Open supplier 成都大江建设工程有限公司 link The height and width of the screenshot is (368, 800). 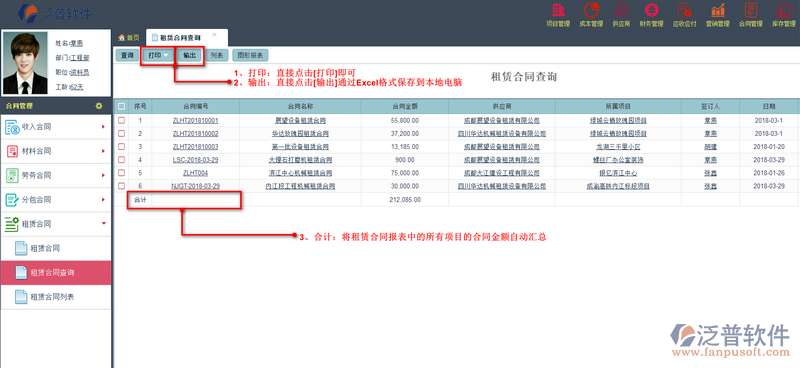pos(502,173)
